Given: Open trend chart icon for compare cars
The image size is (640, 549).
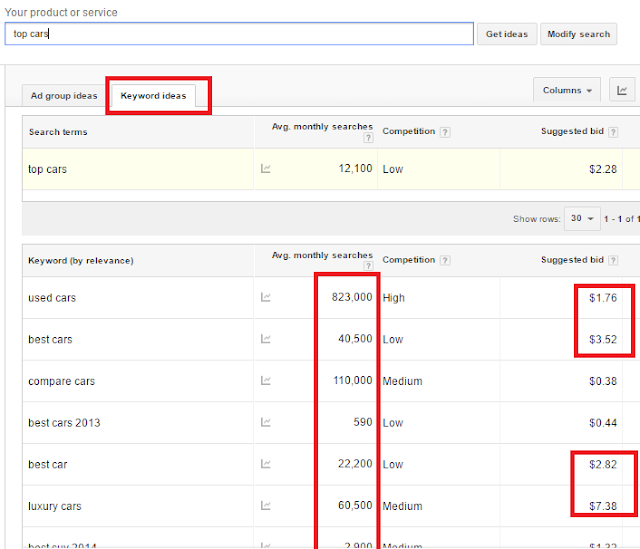Looking at the screenshot, I should pyautogui.click(x=266, y=381).
